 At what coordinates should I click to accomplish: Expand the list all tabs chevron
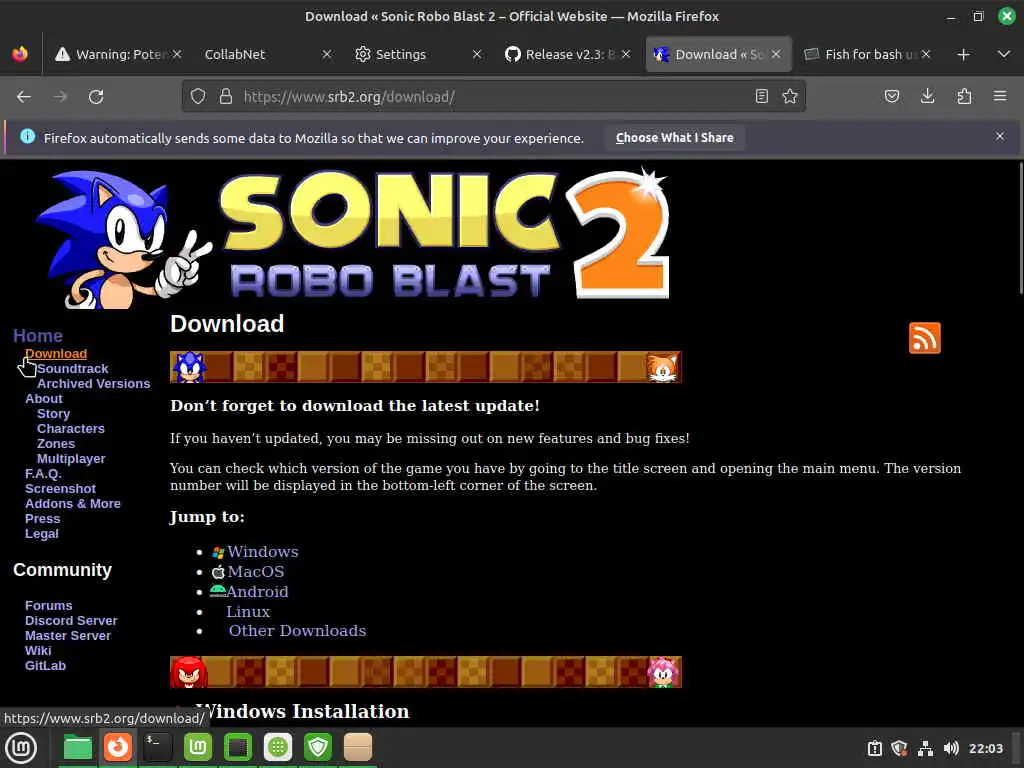pyautogui.click(x=1004, y=54)
